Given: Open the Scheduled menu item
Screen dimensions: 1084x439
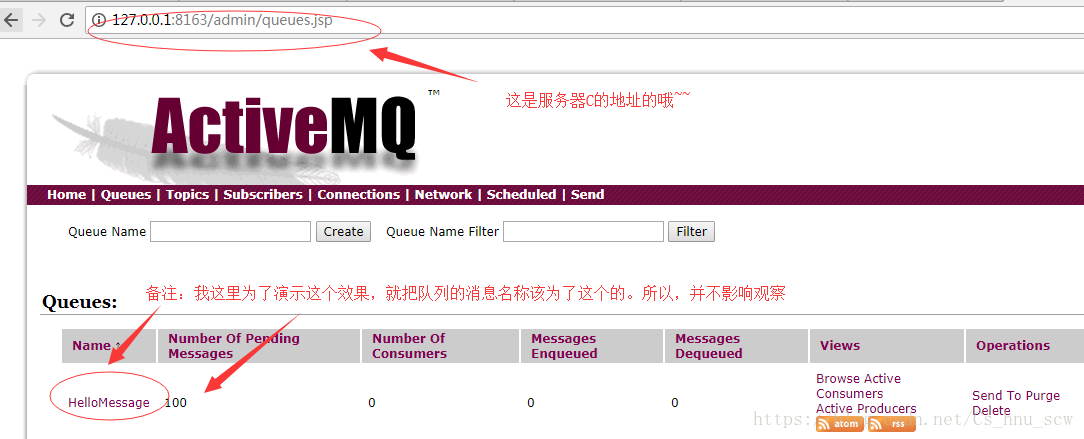Looking at the screenshot, I should click(x=521, y=195).
